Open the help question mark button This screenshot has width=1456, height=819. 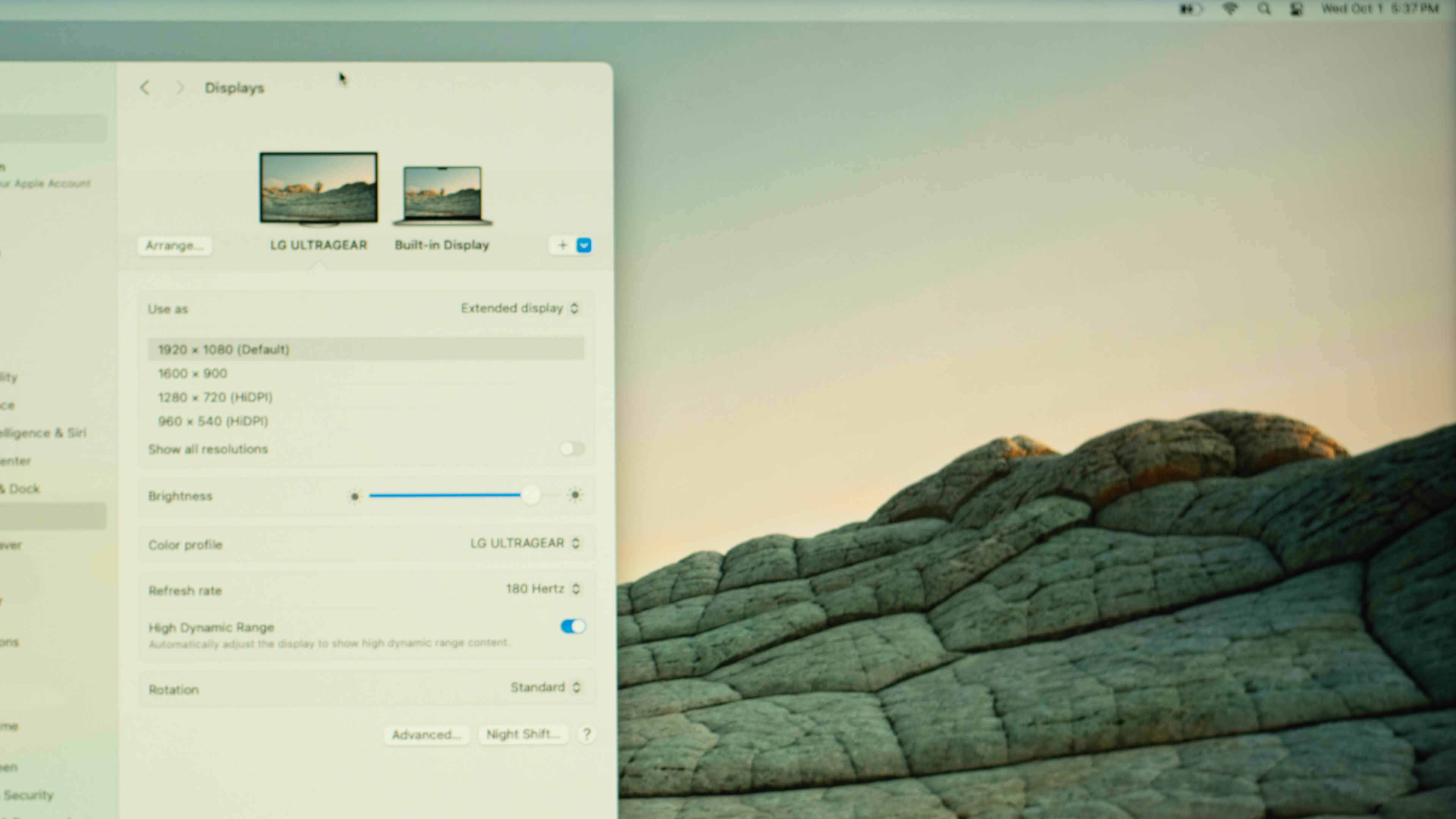pos(587,734)
